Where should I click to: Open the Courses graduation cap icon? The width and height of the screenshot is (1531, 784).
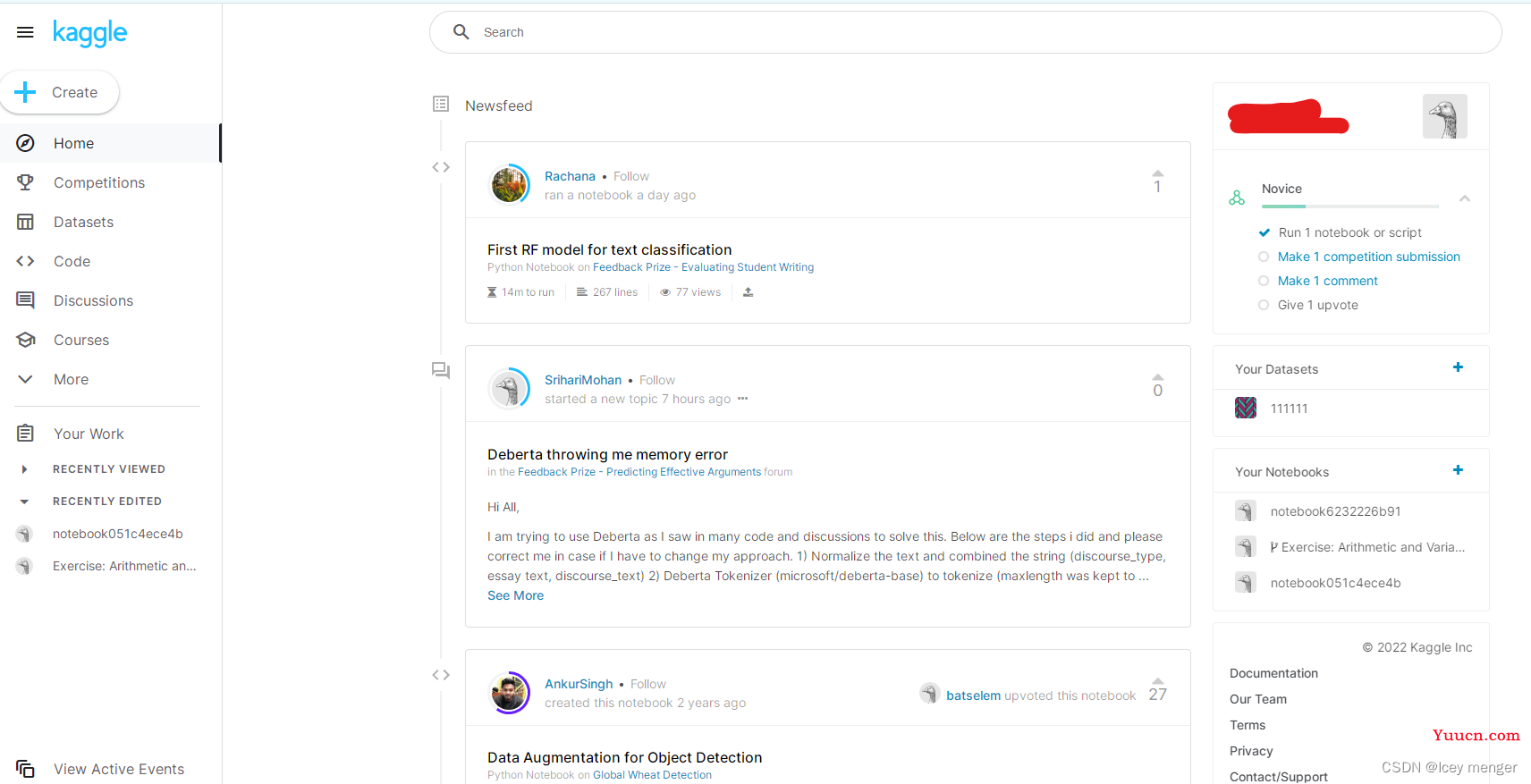26,340
